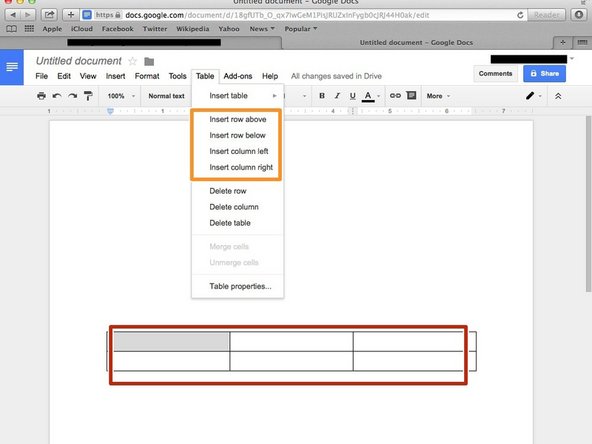This screenshot has width=592, height=444.
Task: Choose Insert row below
Action: point(237,135)
